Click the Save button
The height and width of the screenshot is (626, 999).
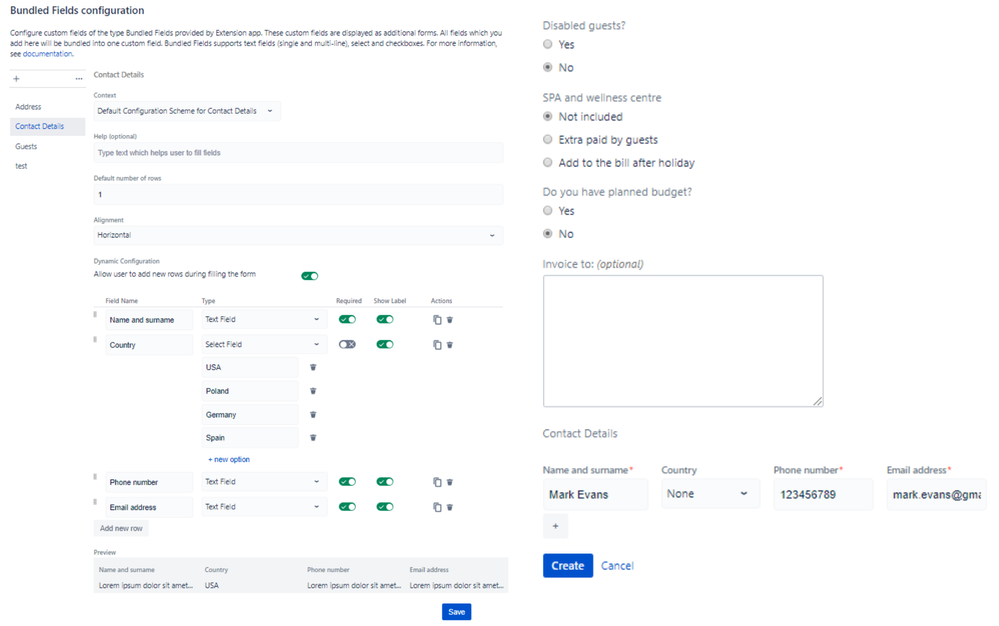456,611
